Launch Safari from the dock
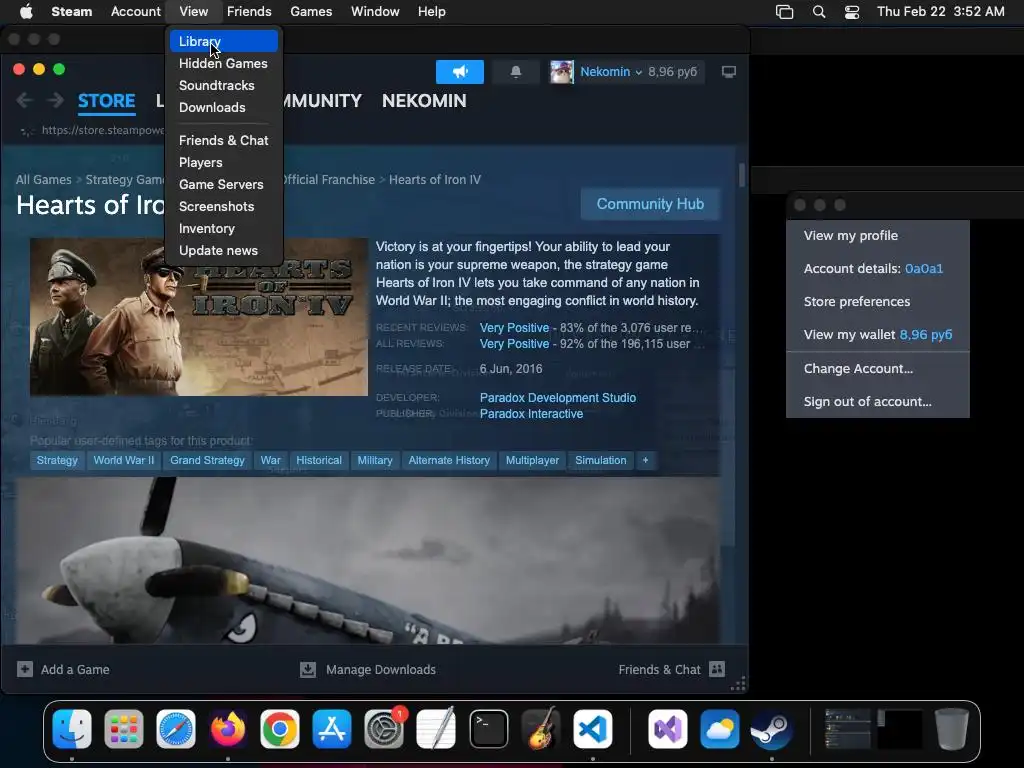This screenshot has height=768, width=1024. 176,729
